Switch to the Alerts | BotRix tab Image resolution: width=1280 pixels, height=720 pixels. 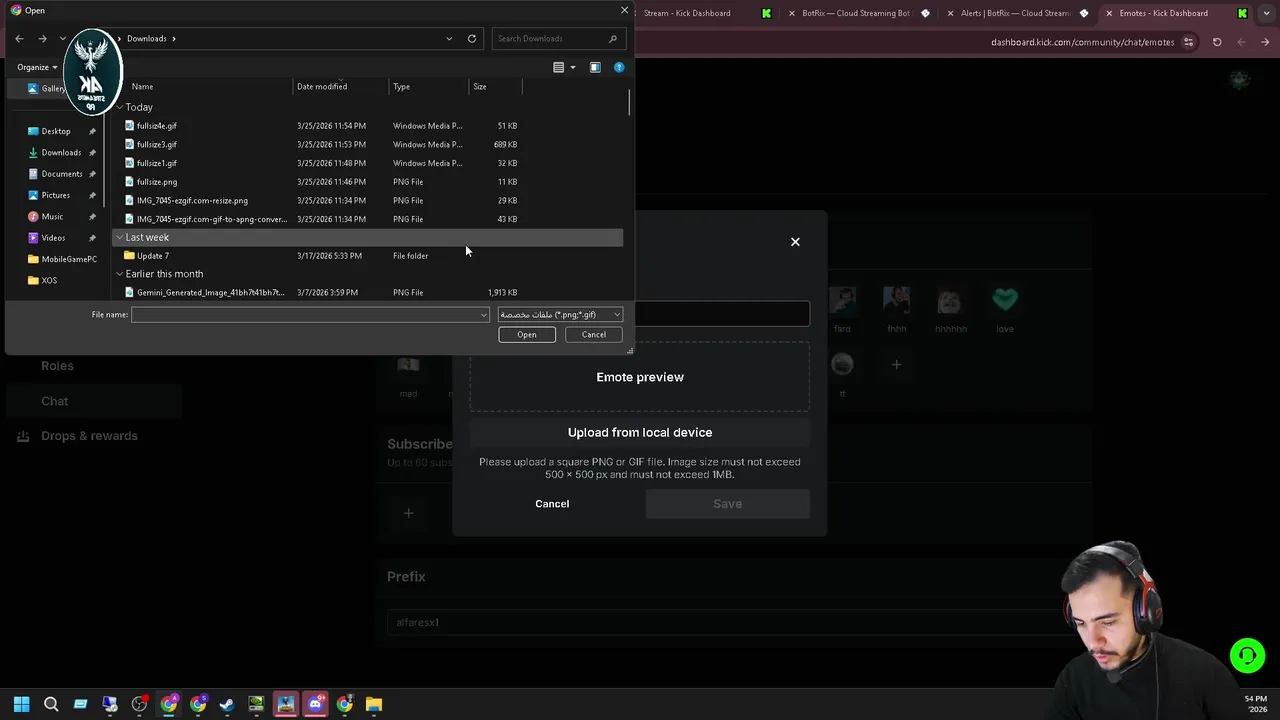(1015, 13)
